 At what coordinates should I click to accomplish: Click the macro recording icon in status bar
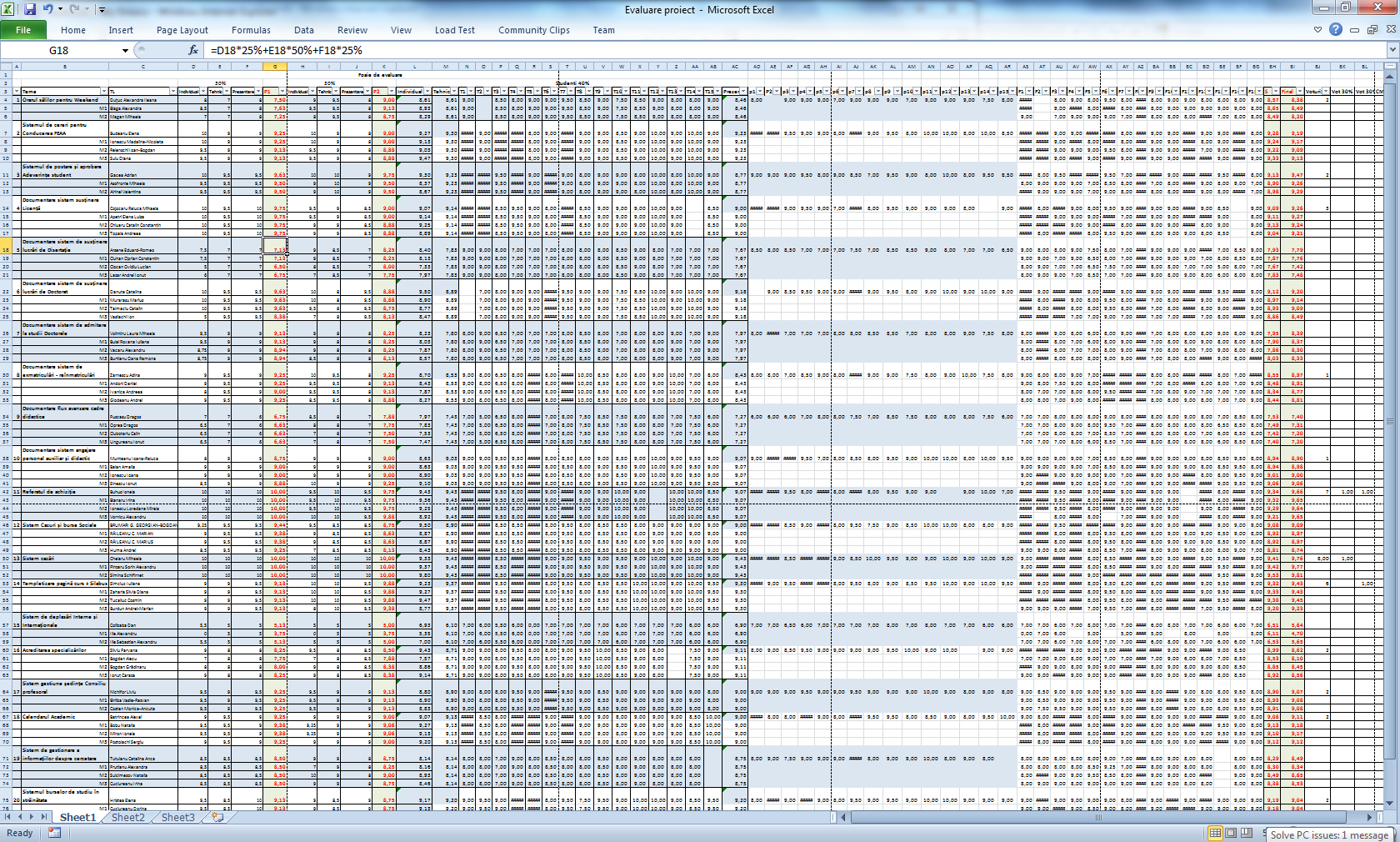pos(54,833)
